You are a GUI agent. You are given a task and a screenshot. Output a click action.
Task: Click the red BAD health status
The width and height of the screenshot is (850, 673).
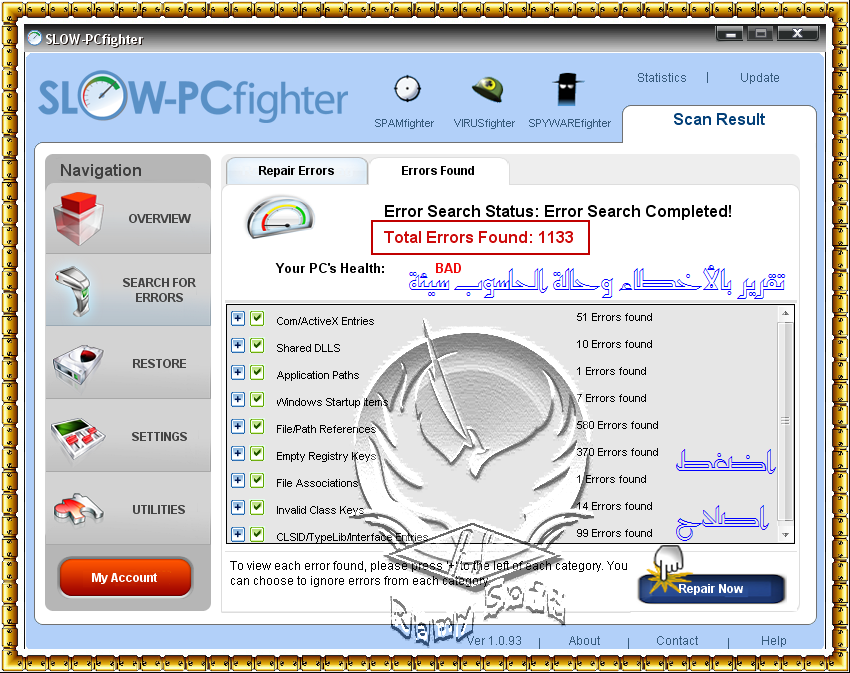[448, 268]
